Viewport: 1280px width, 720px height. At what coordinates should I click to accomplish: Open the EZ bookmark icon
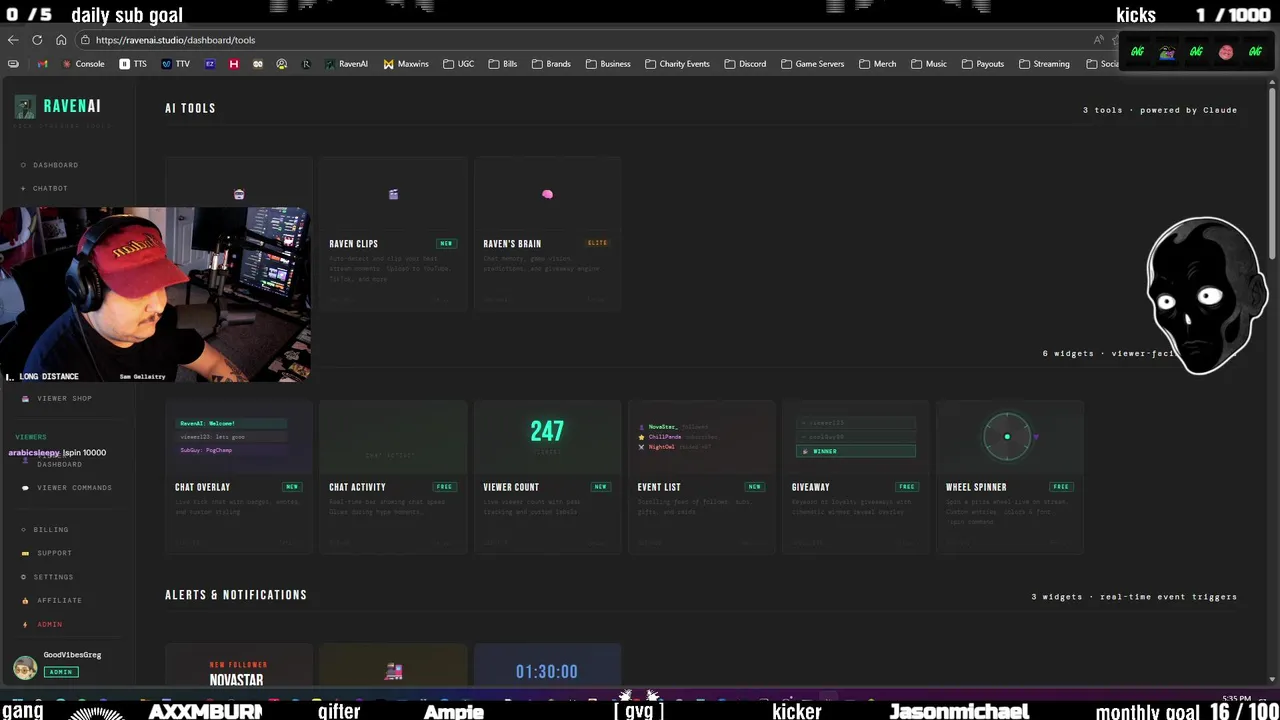(209, 64)
